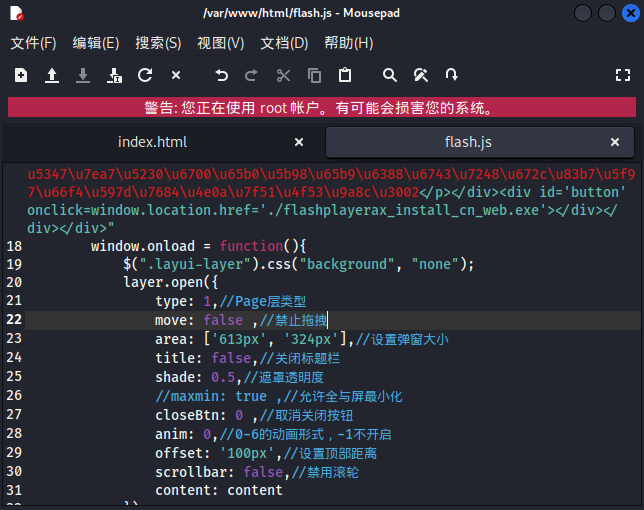The height and width of the screenshot is (510, 644).
Task: Create a new document with toolbar icon
Action: point(21,76)
